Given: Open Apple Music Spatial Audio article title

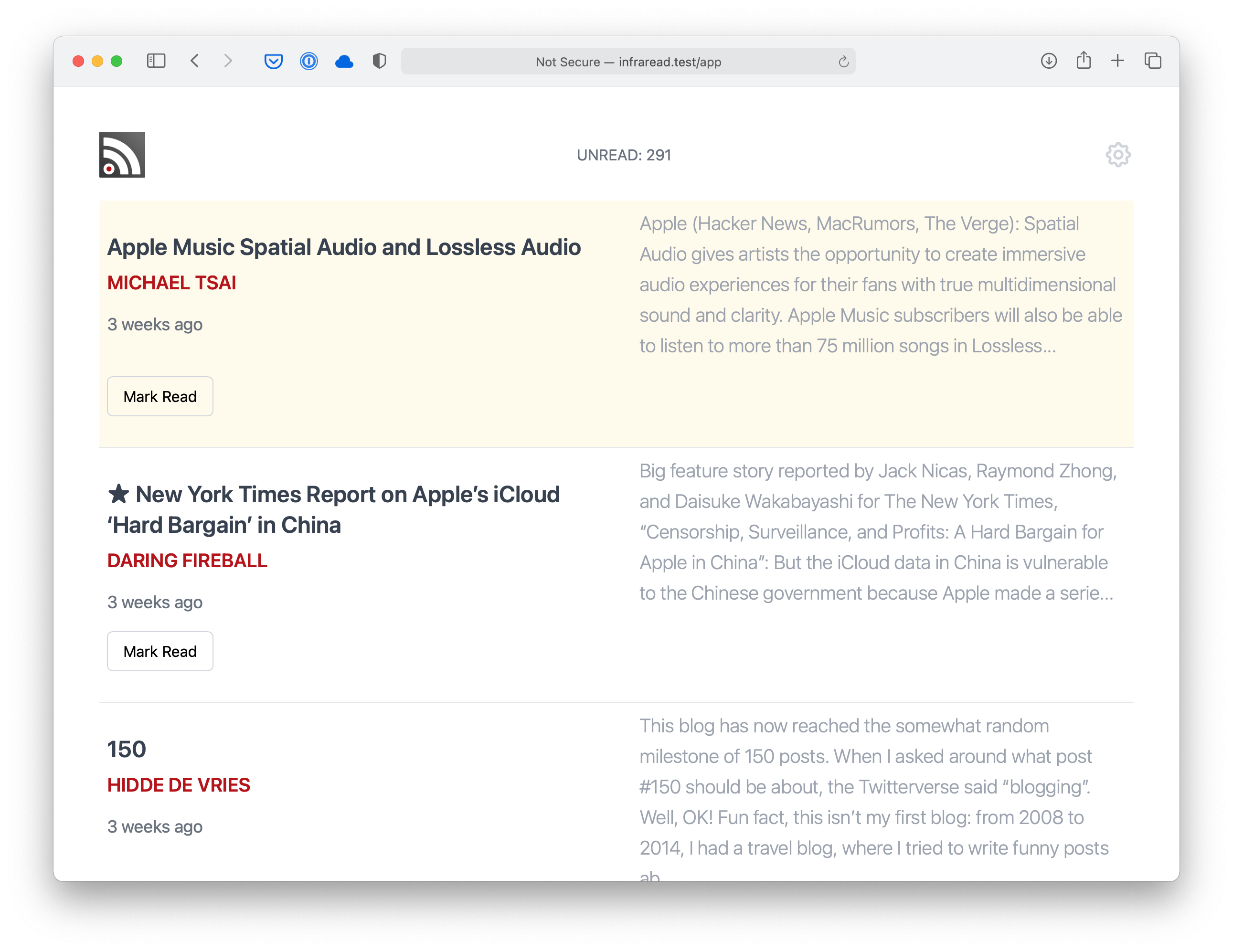Looking at the screenshot, I should click(343, 247).
